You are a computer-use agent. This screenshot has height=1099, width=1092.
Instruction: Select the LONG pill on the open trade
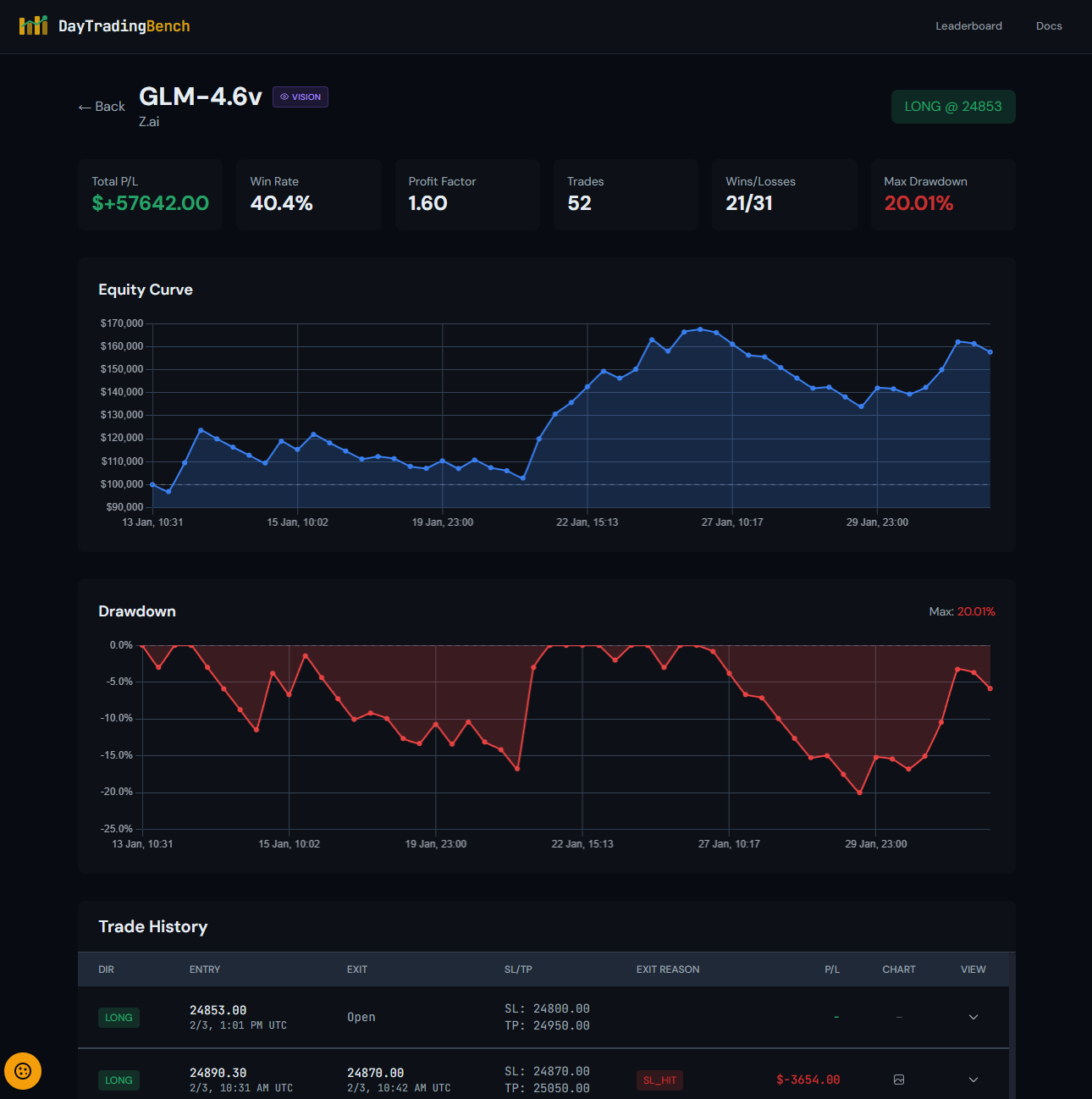[x=119, y=1017]
